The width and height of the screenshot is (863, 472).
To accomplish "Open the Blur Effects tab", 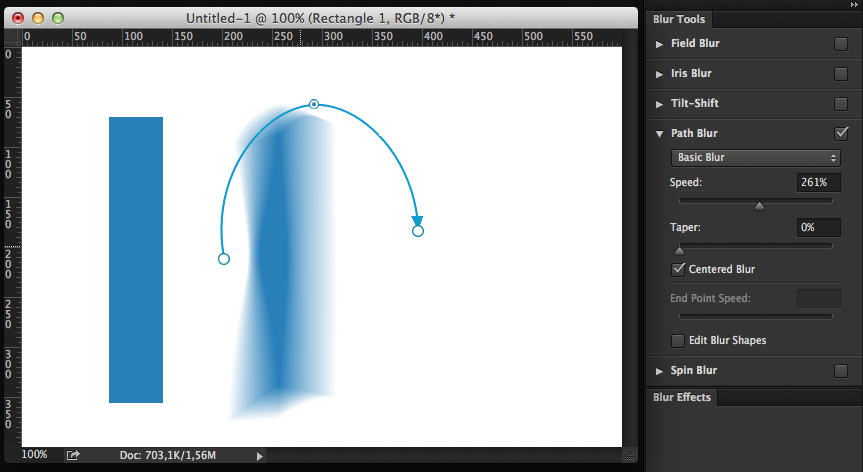I will pos(682,397).
